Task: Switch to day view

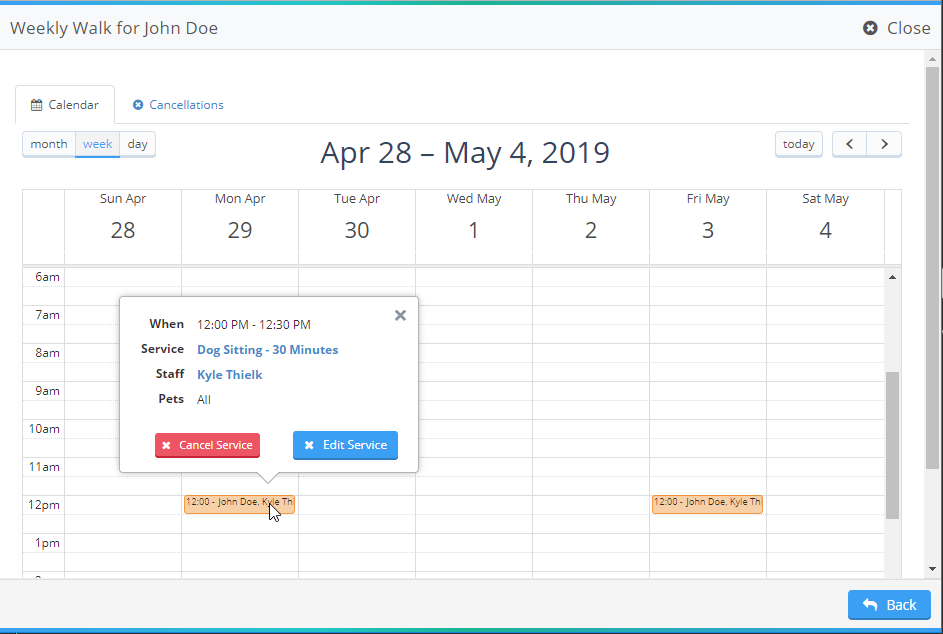Action: [x=137, y=144]
